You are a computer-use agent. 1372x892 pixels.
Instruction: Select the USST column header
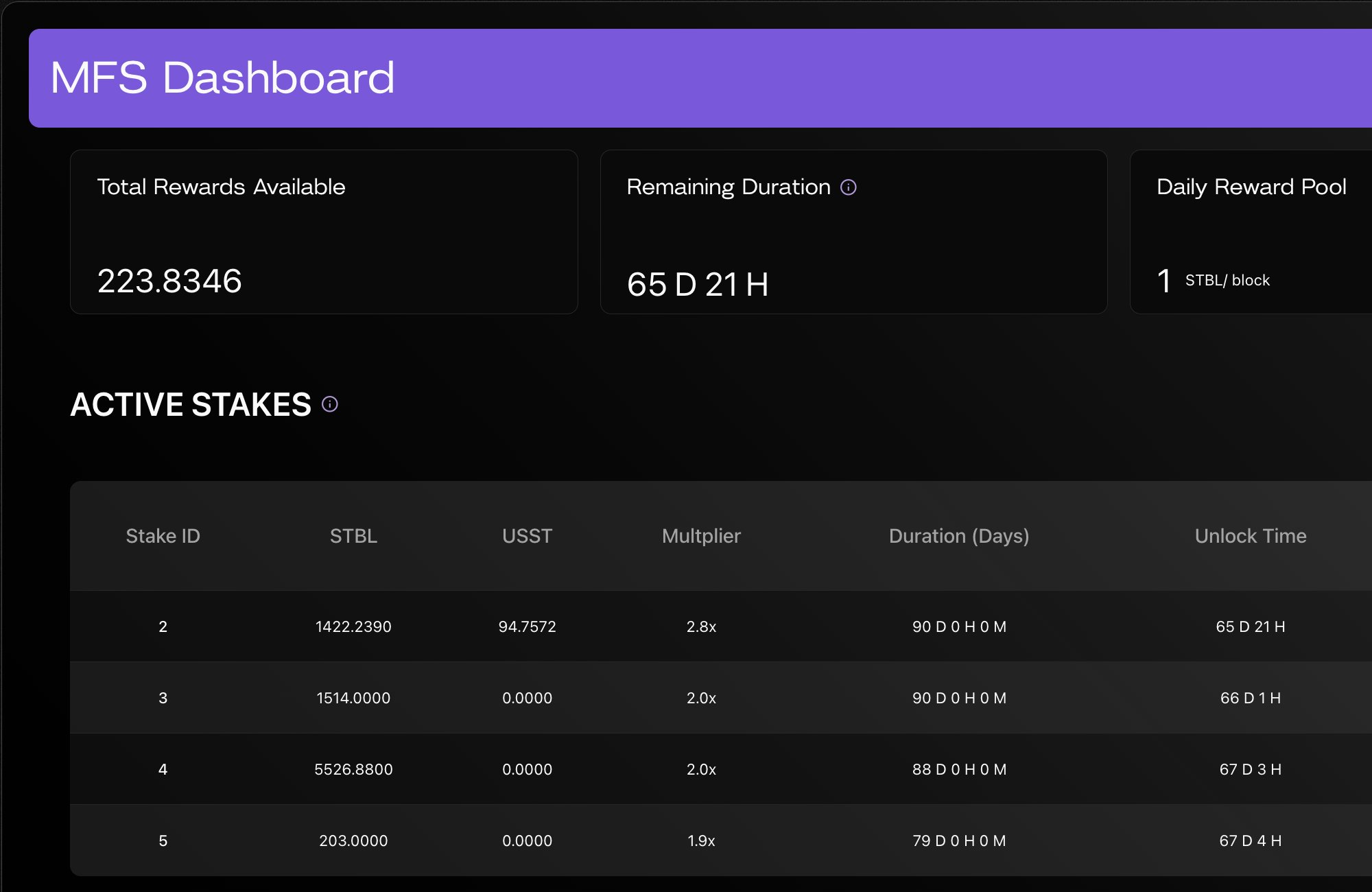[527, 536]
